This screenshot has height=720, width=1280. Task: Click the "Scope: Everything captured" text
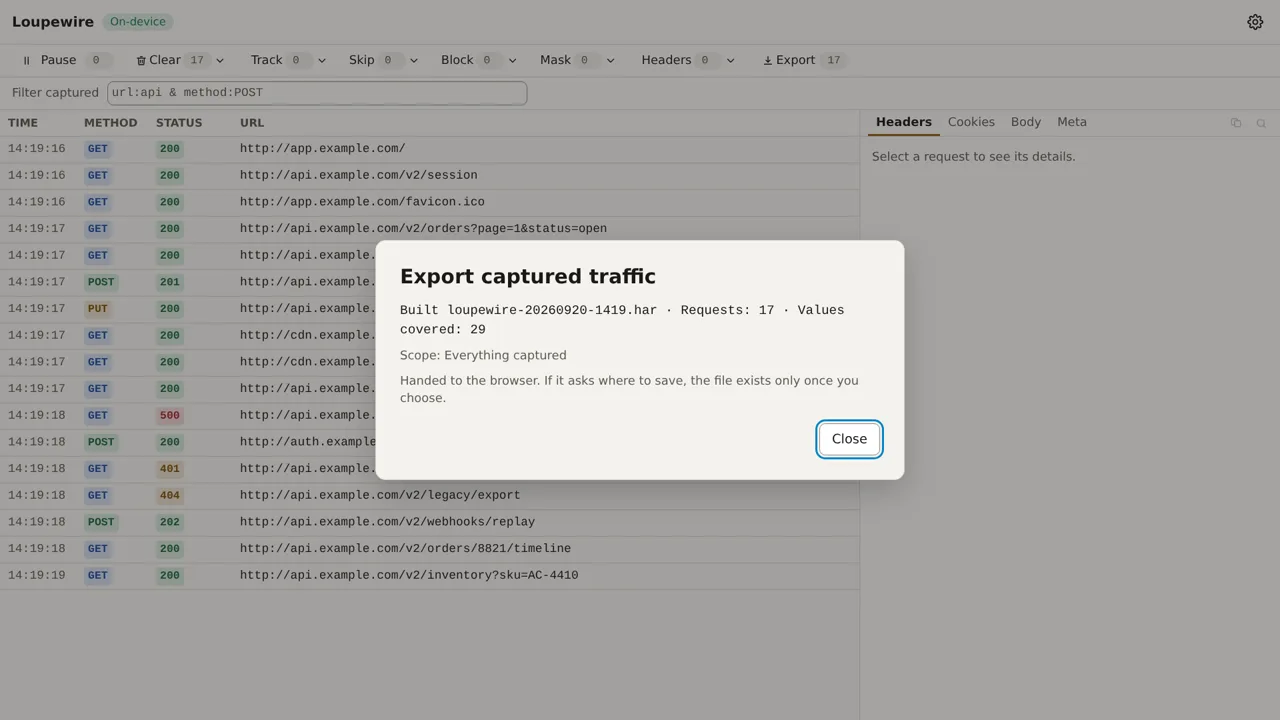[483, 355]
